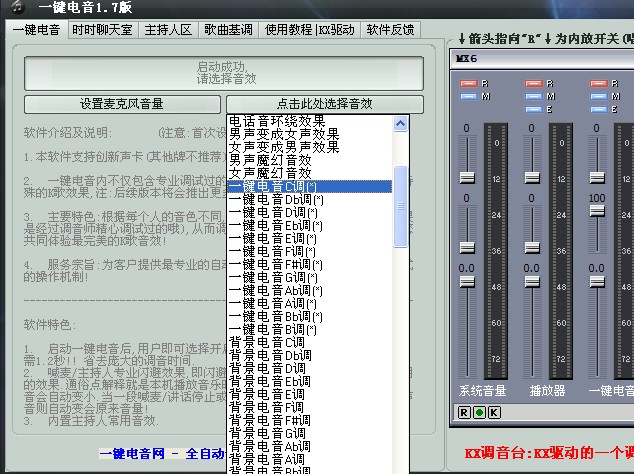The image size is (634, 474).
Task: Toggle R button on 系统音量 channel
Action: click(471, 83)
